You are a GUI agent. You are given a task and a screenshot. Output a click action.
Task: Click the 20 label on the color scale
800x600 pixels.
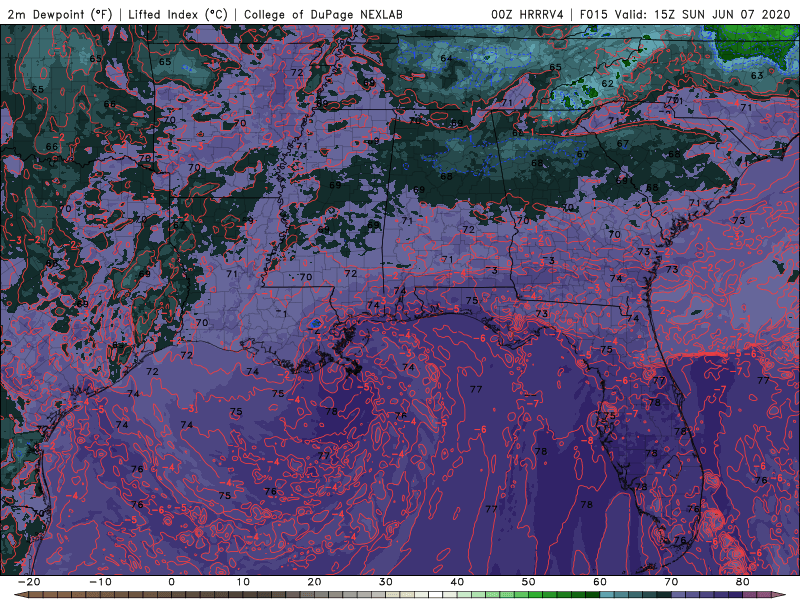click(314, 582)
